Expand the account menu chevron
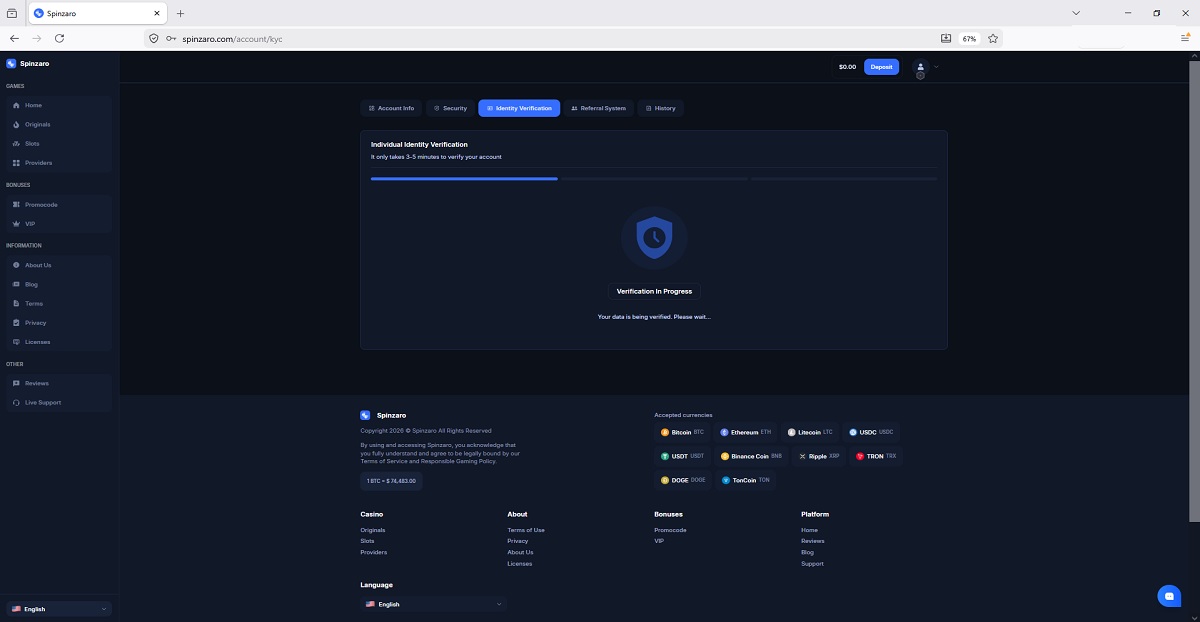The width and height of the screenshot is (1200, 622). [936, 67]
